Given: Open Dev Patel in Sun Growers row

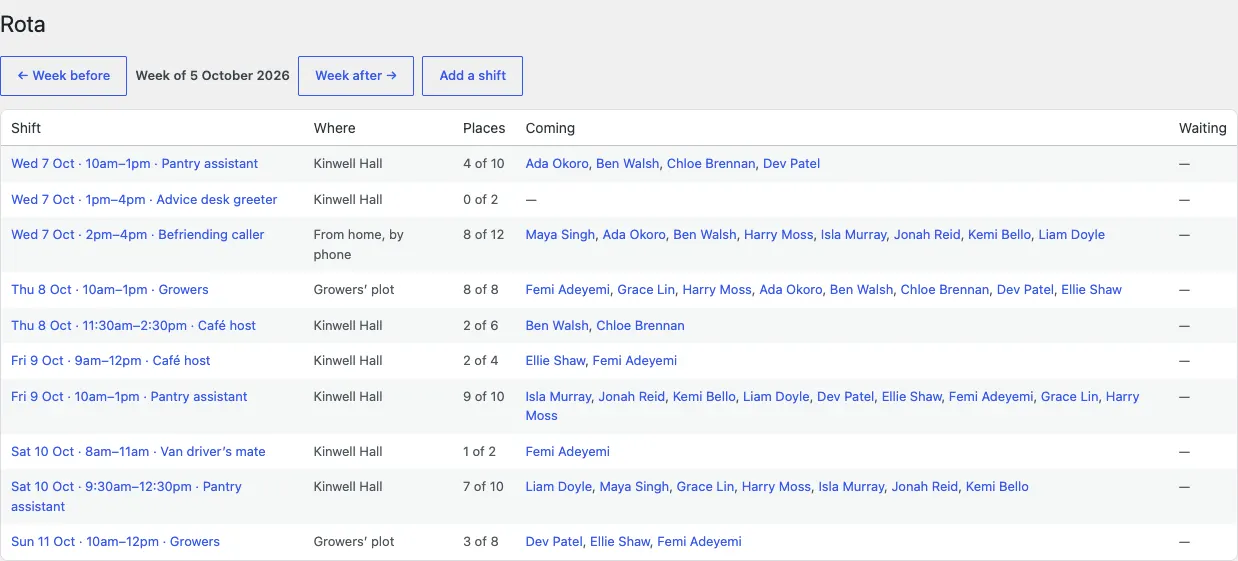Looking at the screenshot, I should [x=554, y=542].
